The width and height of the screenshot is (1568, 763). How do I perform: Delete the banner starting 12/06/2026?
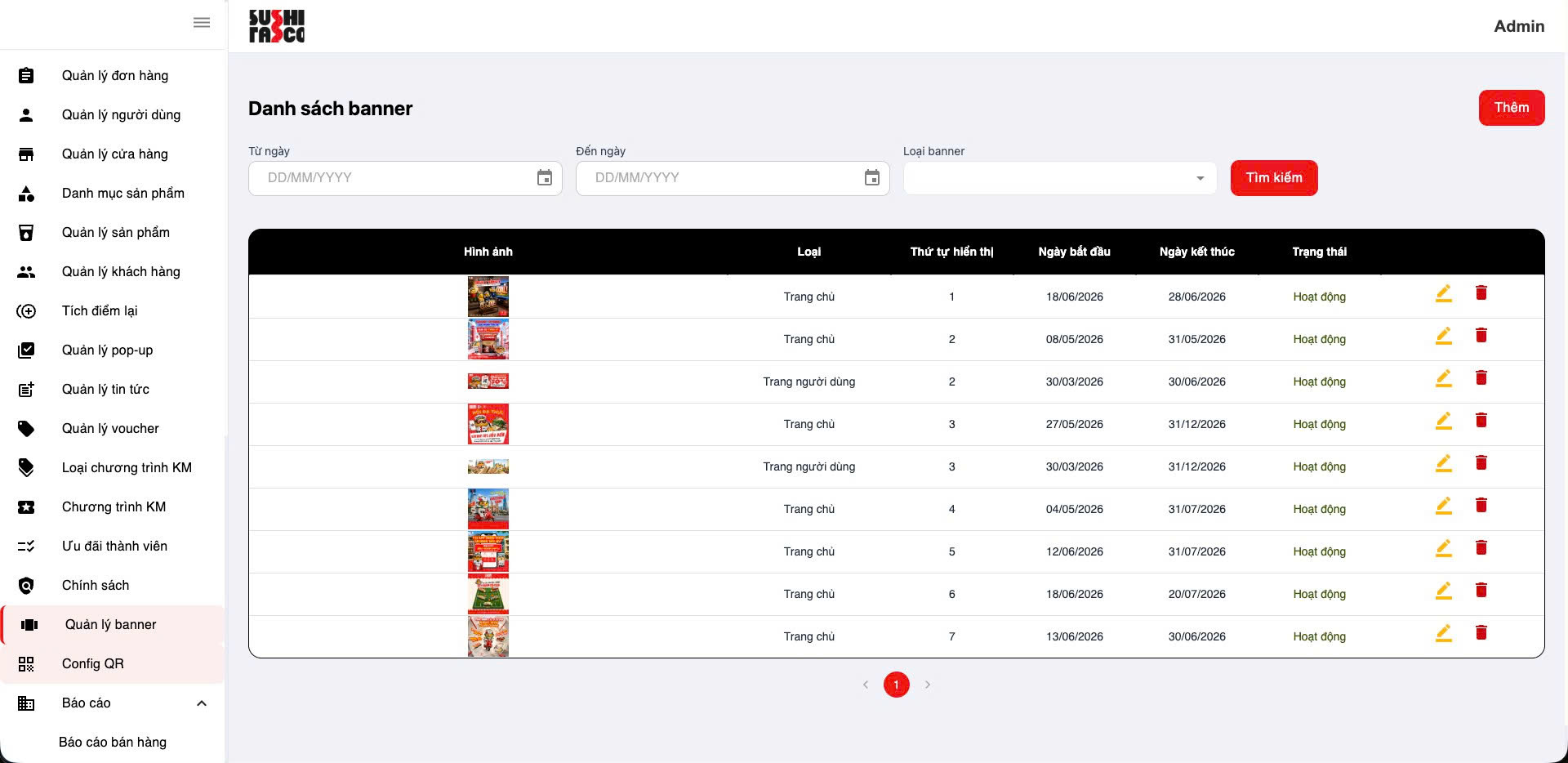tap(1481, 547)
